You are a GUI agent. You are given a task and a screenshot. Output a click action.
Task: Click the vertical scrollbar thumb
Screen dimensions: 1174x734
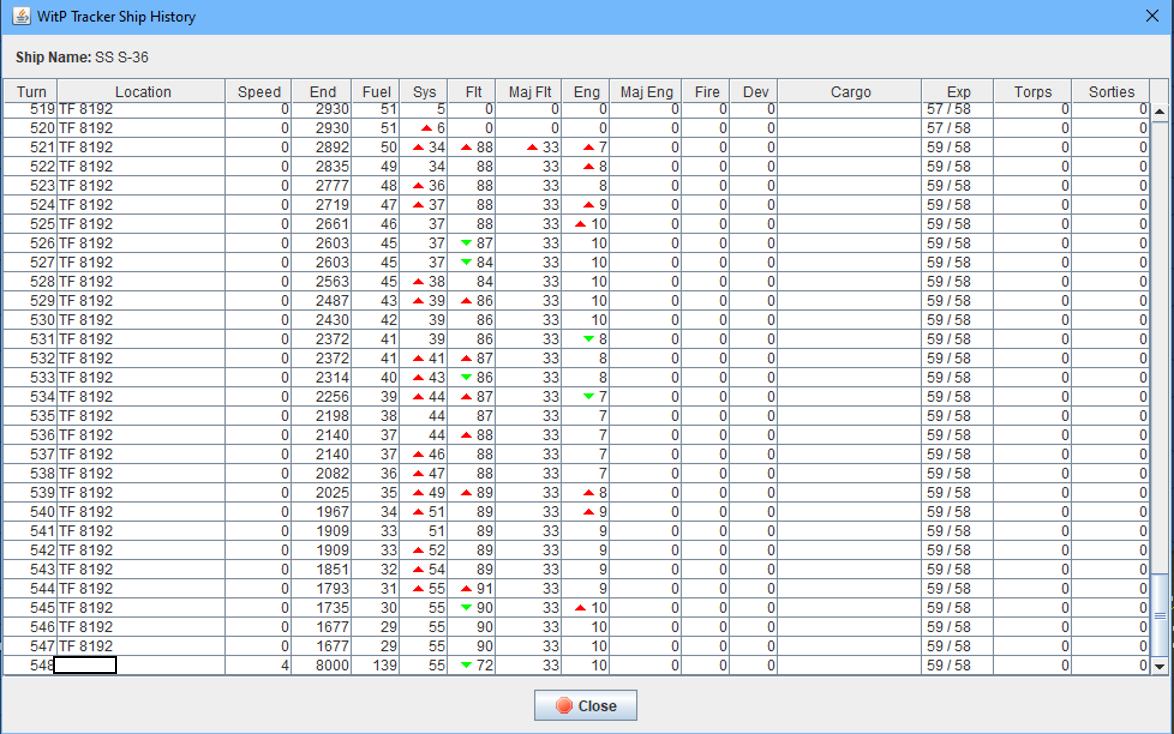click(1159, 616)
